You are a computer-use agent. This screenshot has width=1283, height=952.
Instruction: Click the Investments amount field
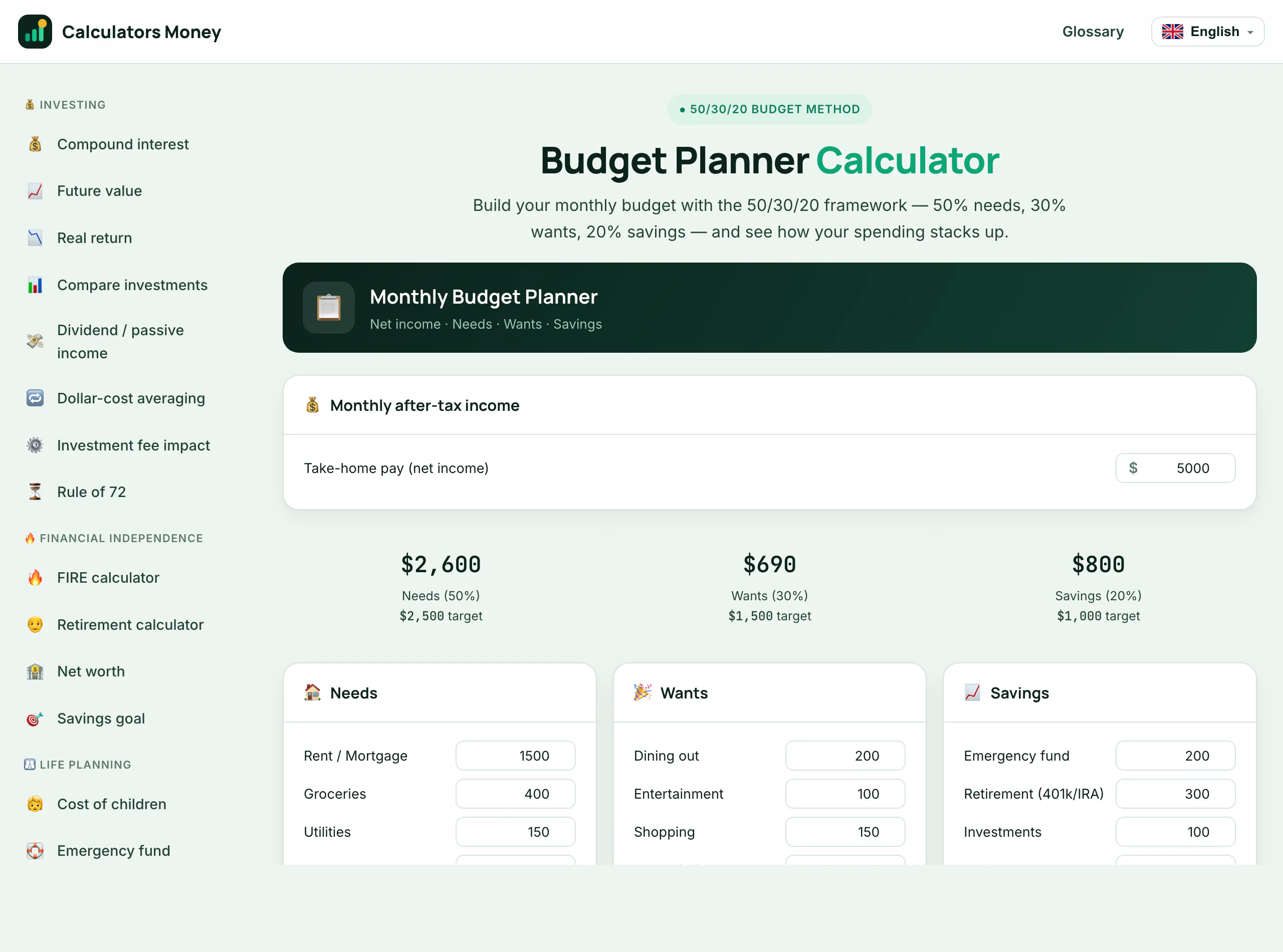1175,832
